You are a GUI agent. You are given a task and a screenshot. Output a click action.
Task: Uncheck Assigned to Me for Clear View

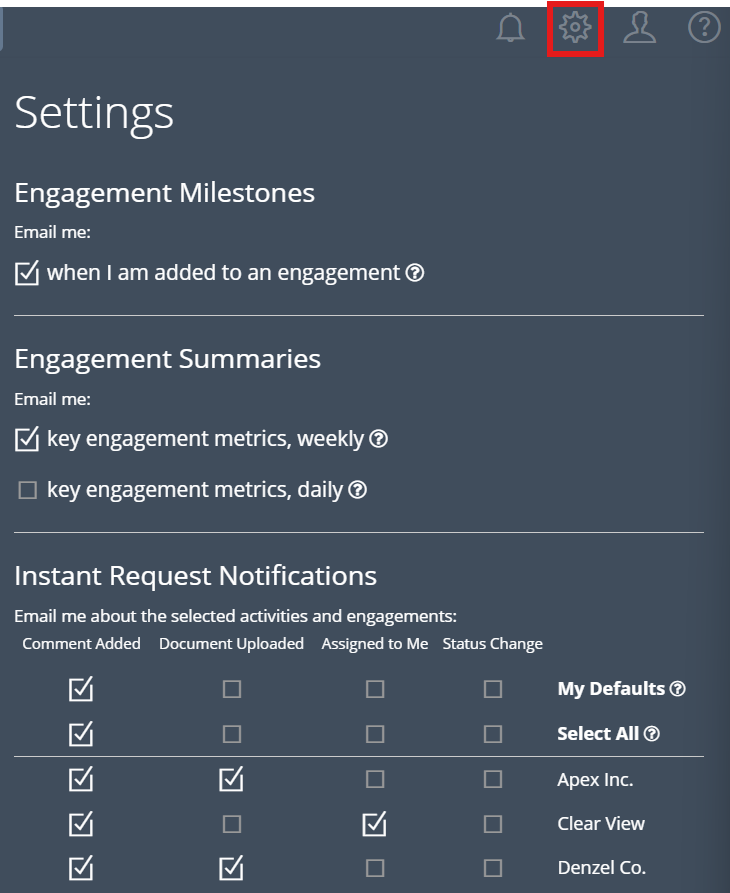(x=375, y=824)
